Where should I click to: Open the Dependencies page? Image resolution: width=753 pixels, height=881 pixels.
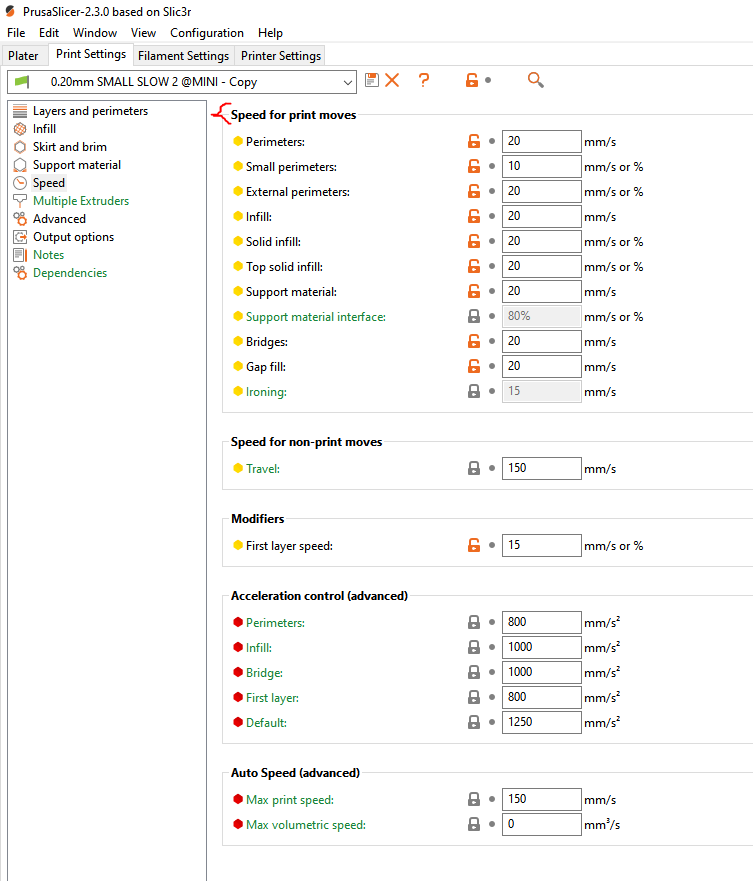pyautogui.click(x=70, y=273)
